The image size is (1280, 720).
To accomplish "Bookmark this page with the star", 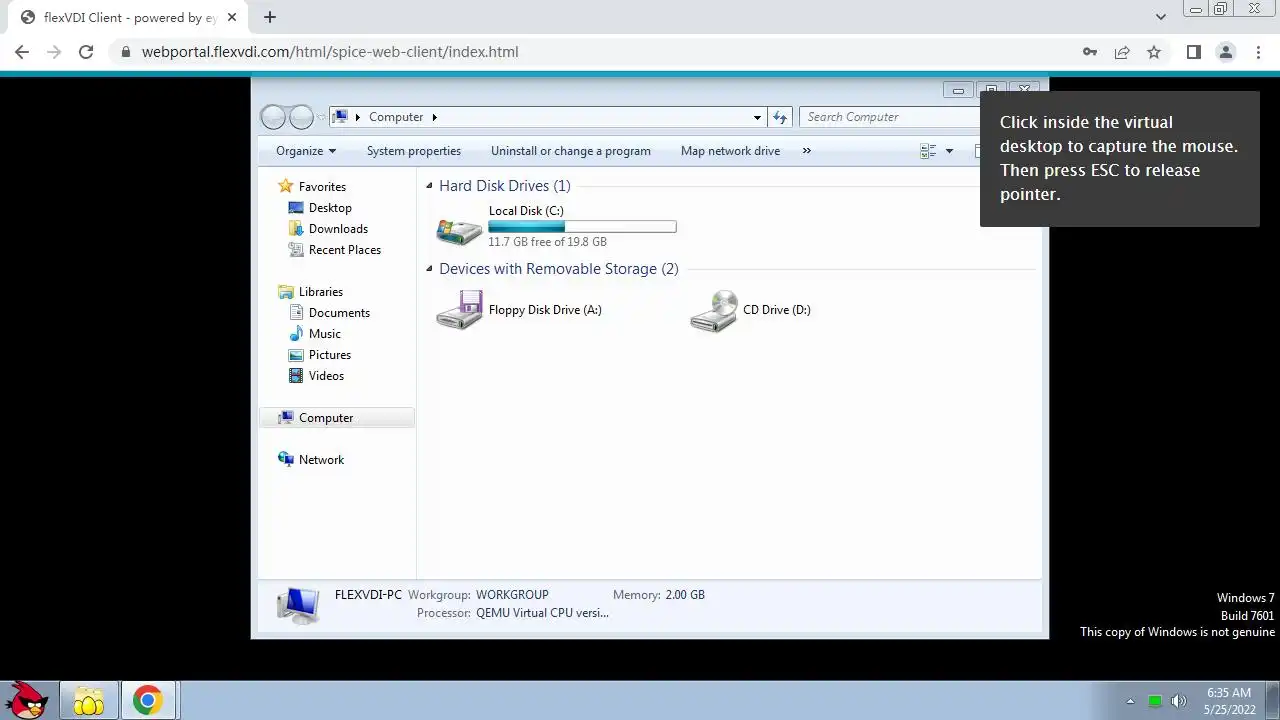I will pos(1154,52).
